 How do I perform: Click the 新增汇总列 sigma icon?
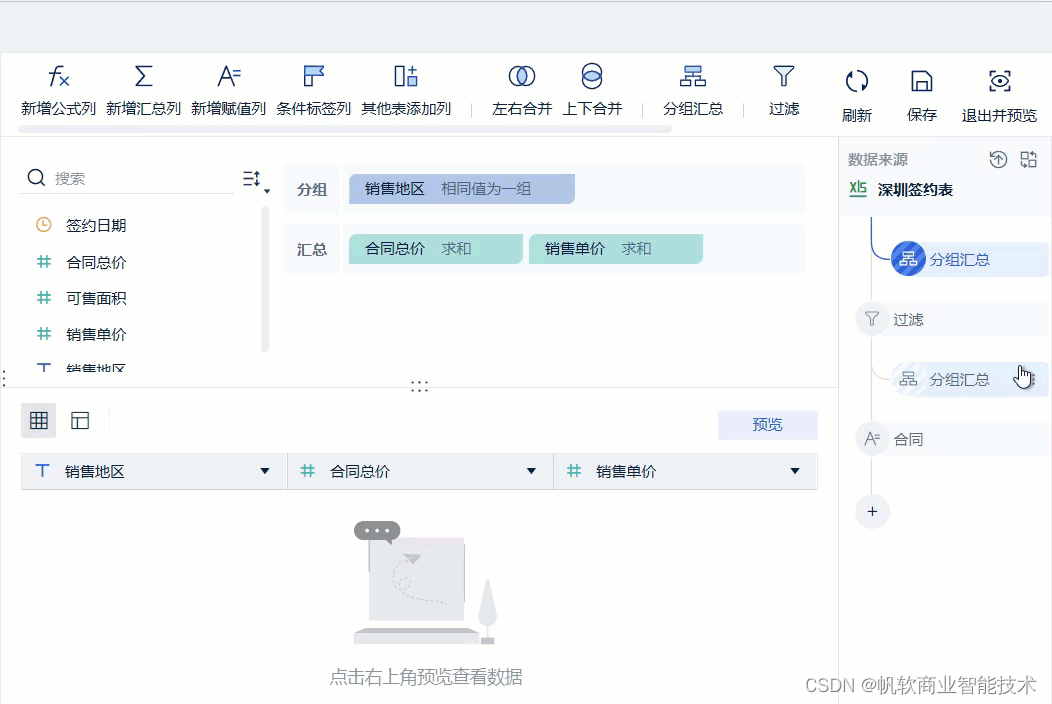coord(142,74)
